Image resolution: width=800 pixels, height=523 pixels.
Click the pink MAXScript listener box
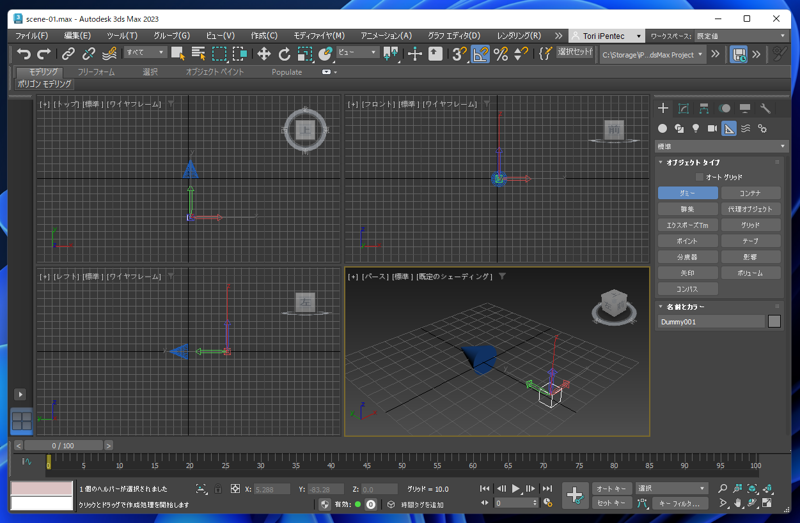coord(42,488)
